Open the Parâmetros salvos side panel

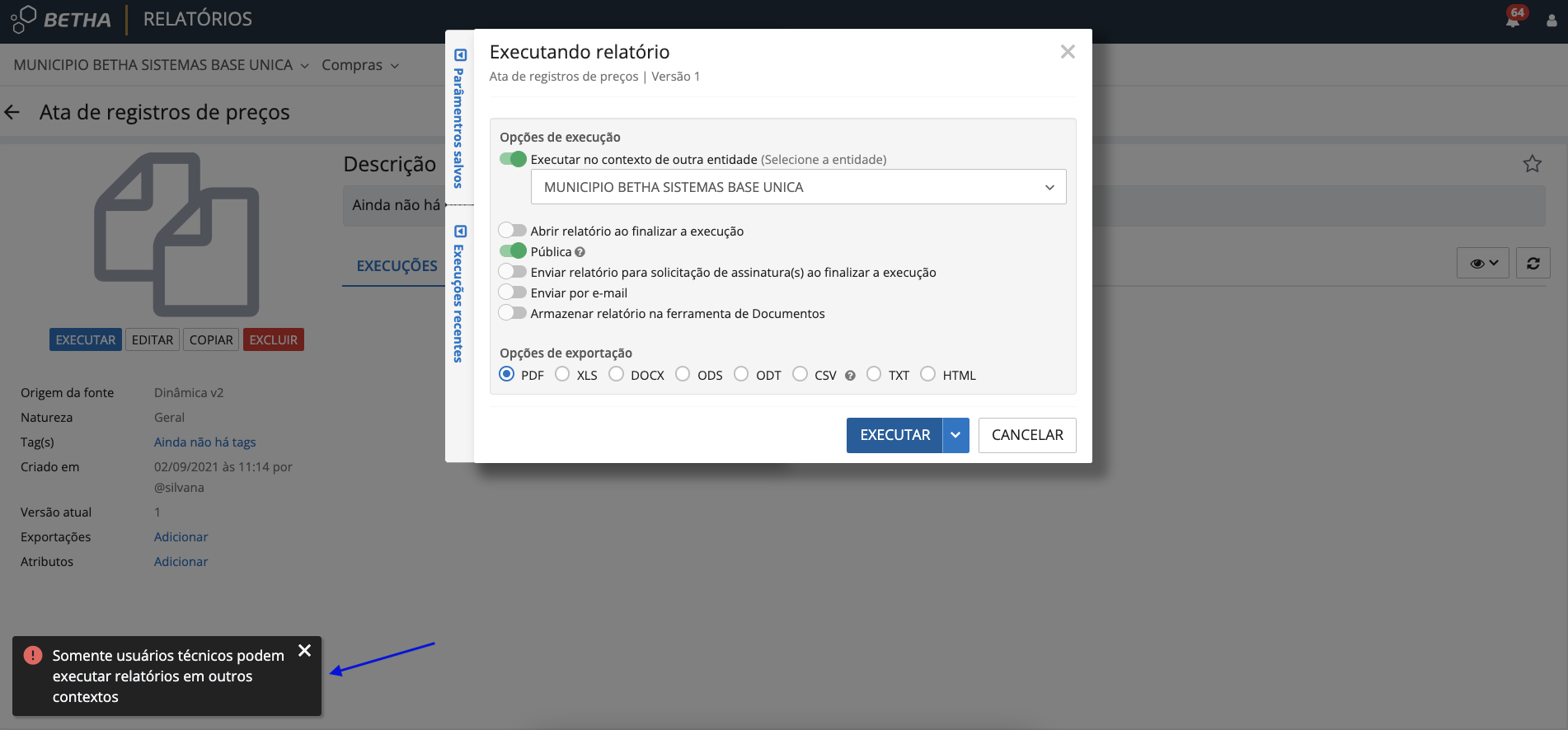coord(459,119)
